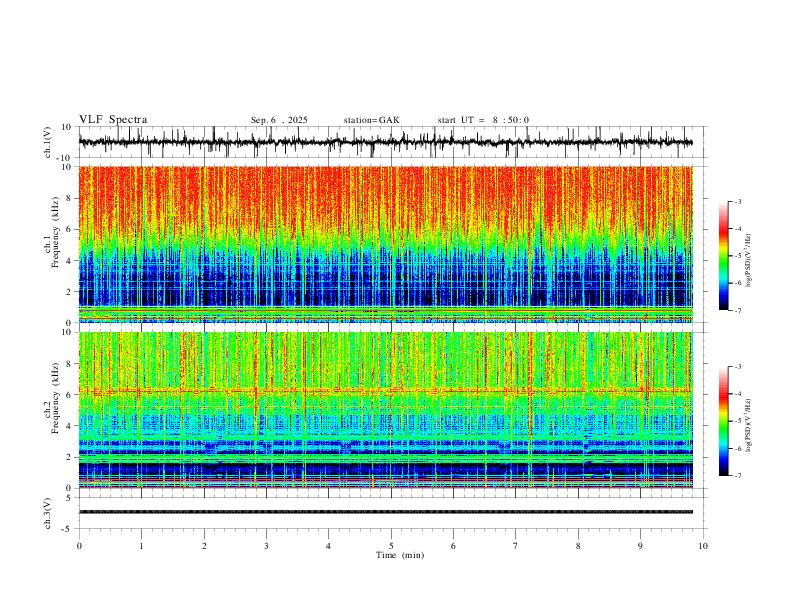The height and width of the screenshot is (612, 792).
Task: Click the "ch.1(V)" waveform axis label
Action: 47,142
